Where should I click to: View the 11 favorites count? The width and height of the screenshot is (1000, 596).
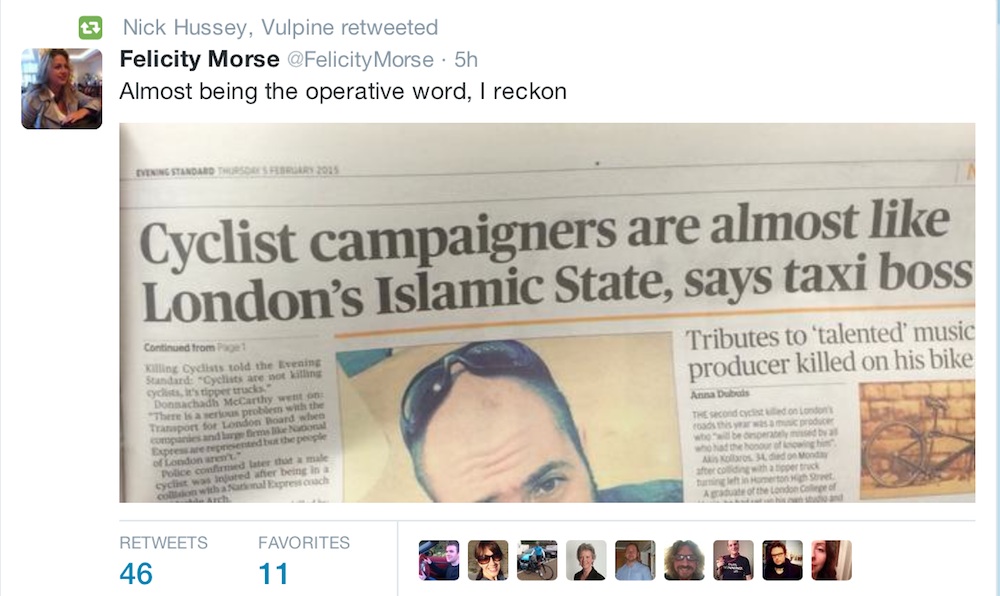point(273,574)
